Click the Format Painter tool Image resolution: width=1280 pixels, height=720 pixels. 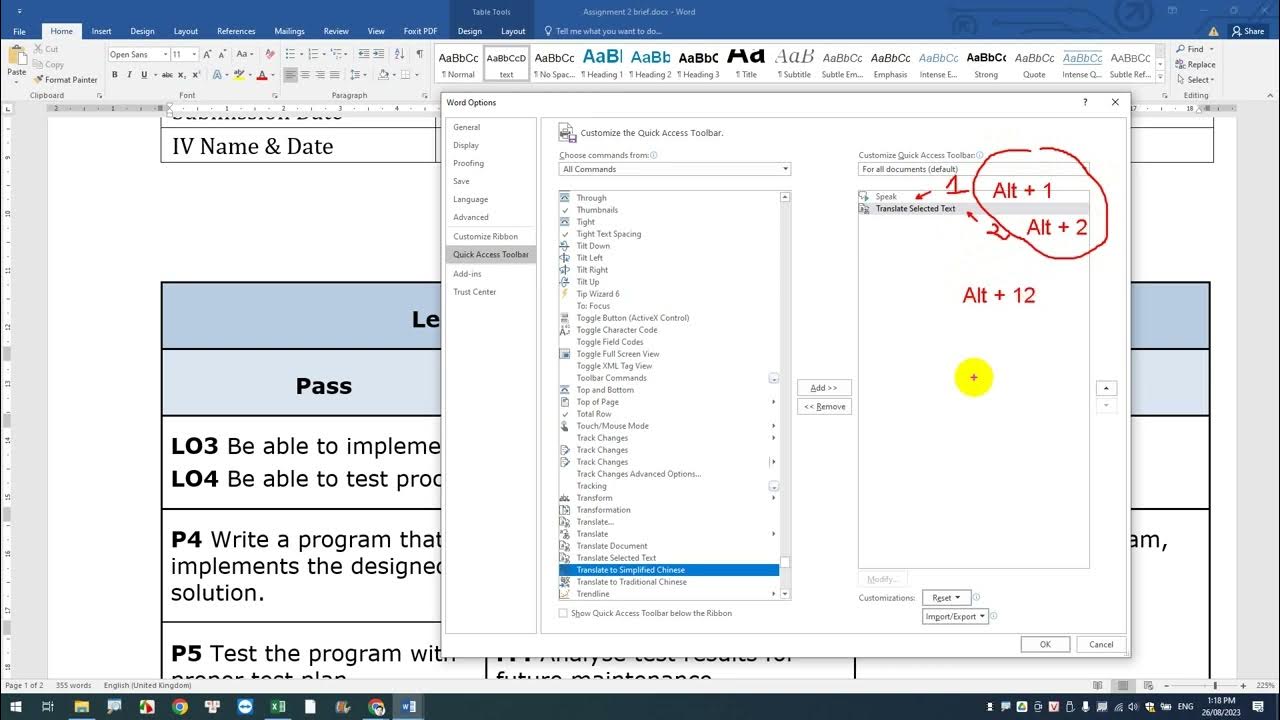[65, 80]
